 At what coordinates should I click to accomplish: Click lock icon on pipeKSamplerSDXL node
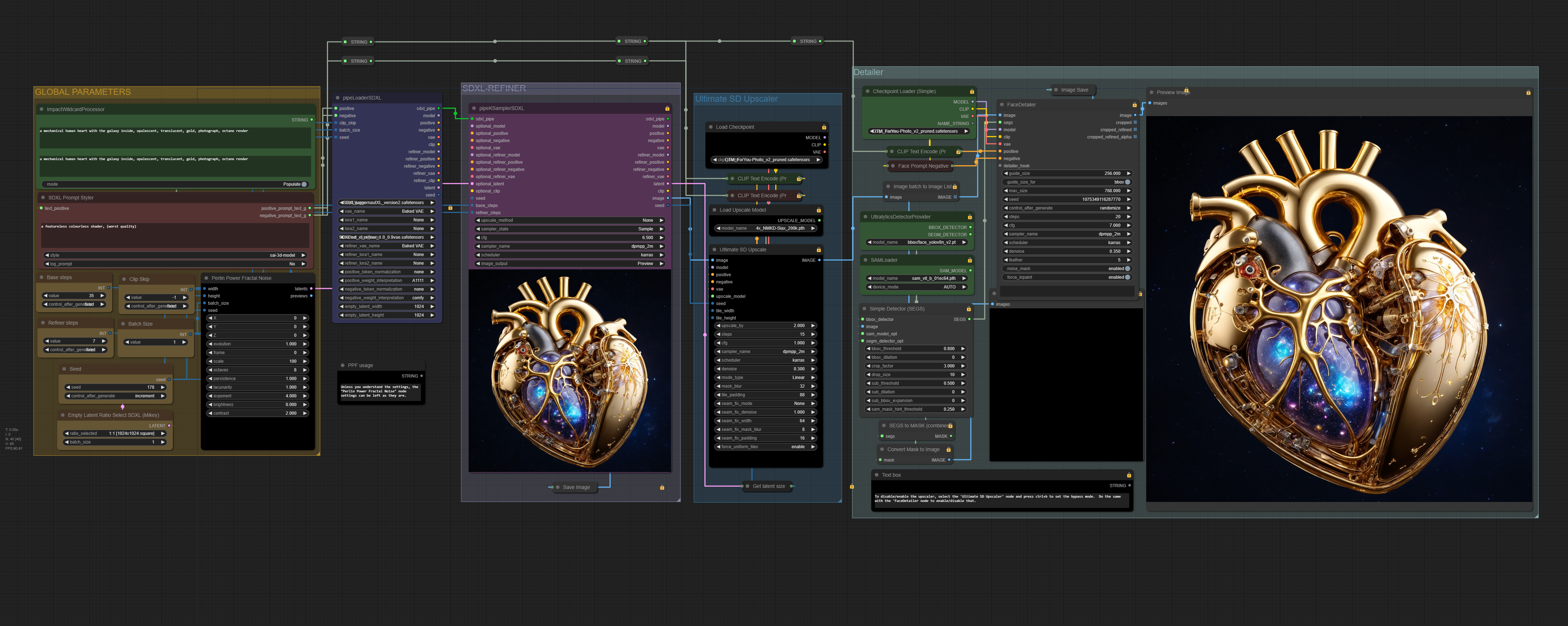coord(667,108)
